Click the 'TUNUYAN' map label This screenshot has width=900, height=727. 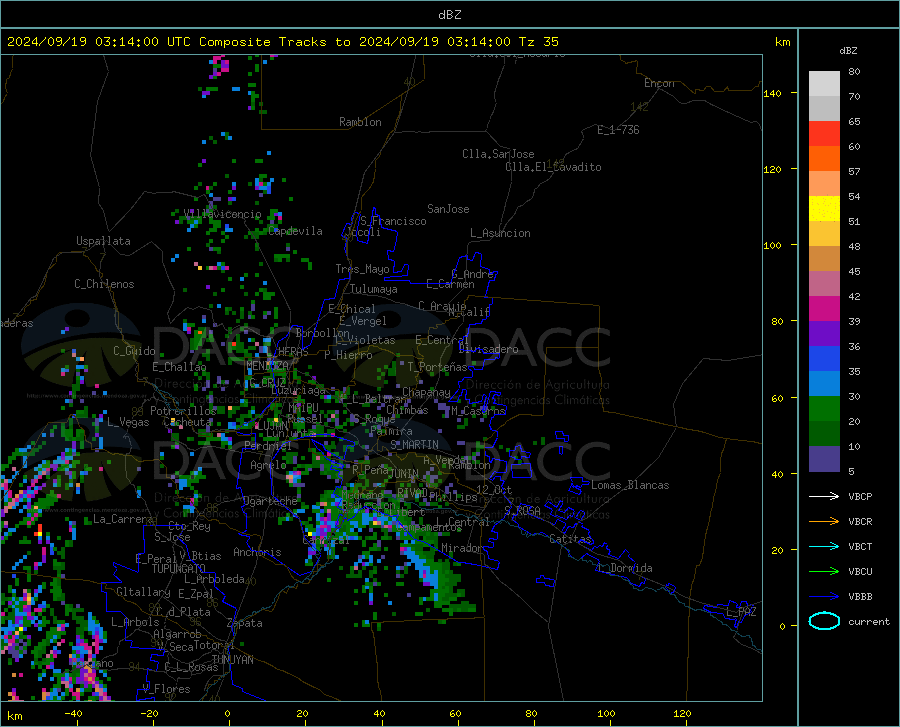tap(232, 660)
